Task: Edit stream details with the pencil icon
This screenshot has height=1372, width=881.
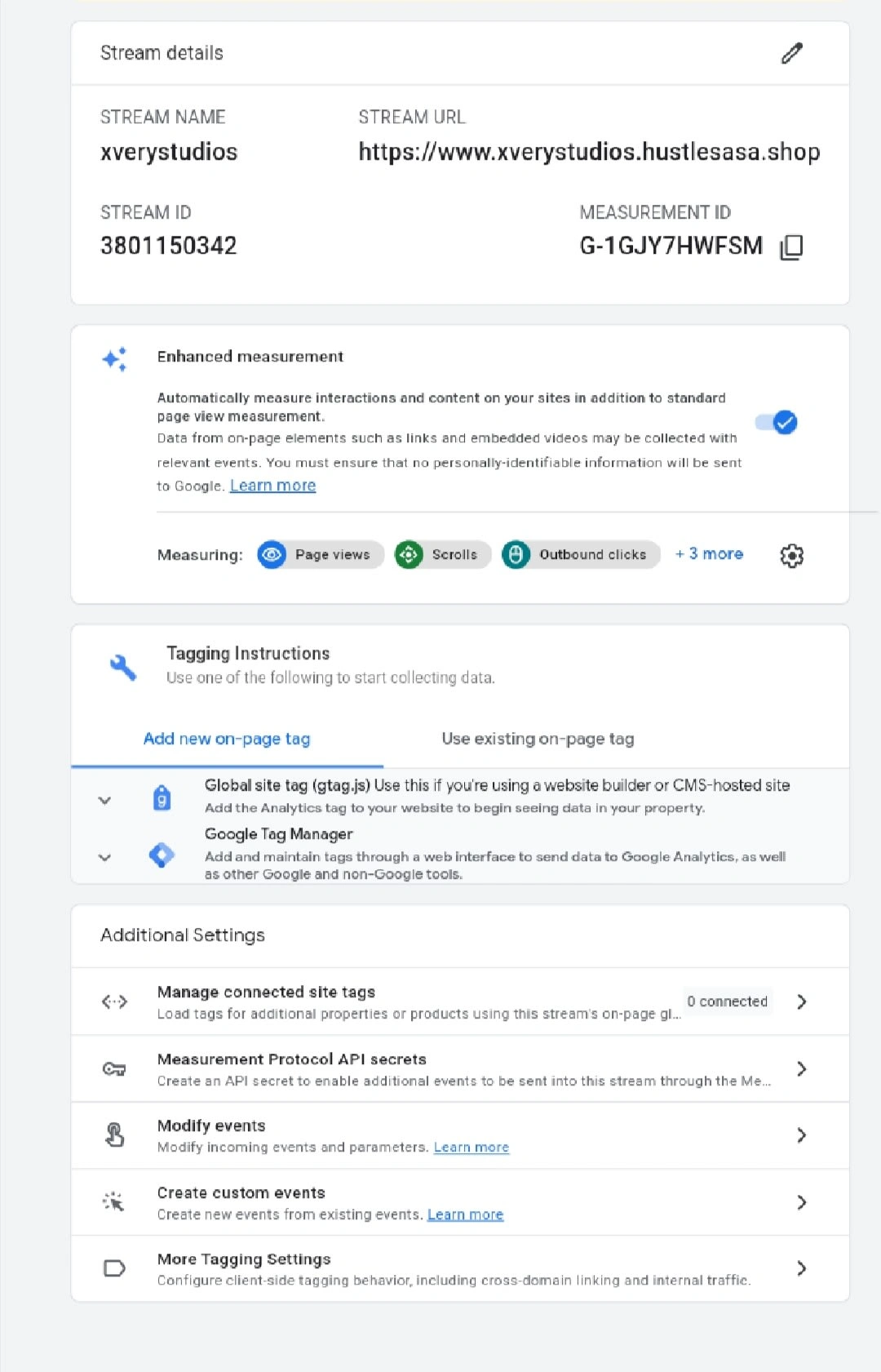Action: click(792, 53)
